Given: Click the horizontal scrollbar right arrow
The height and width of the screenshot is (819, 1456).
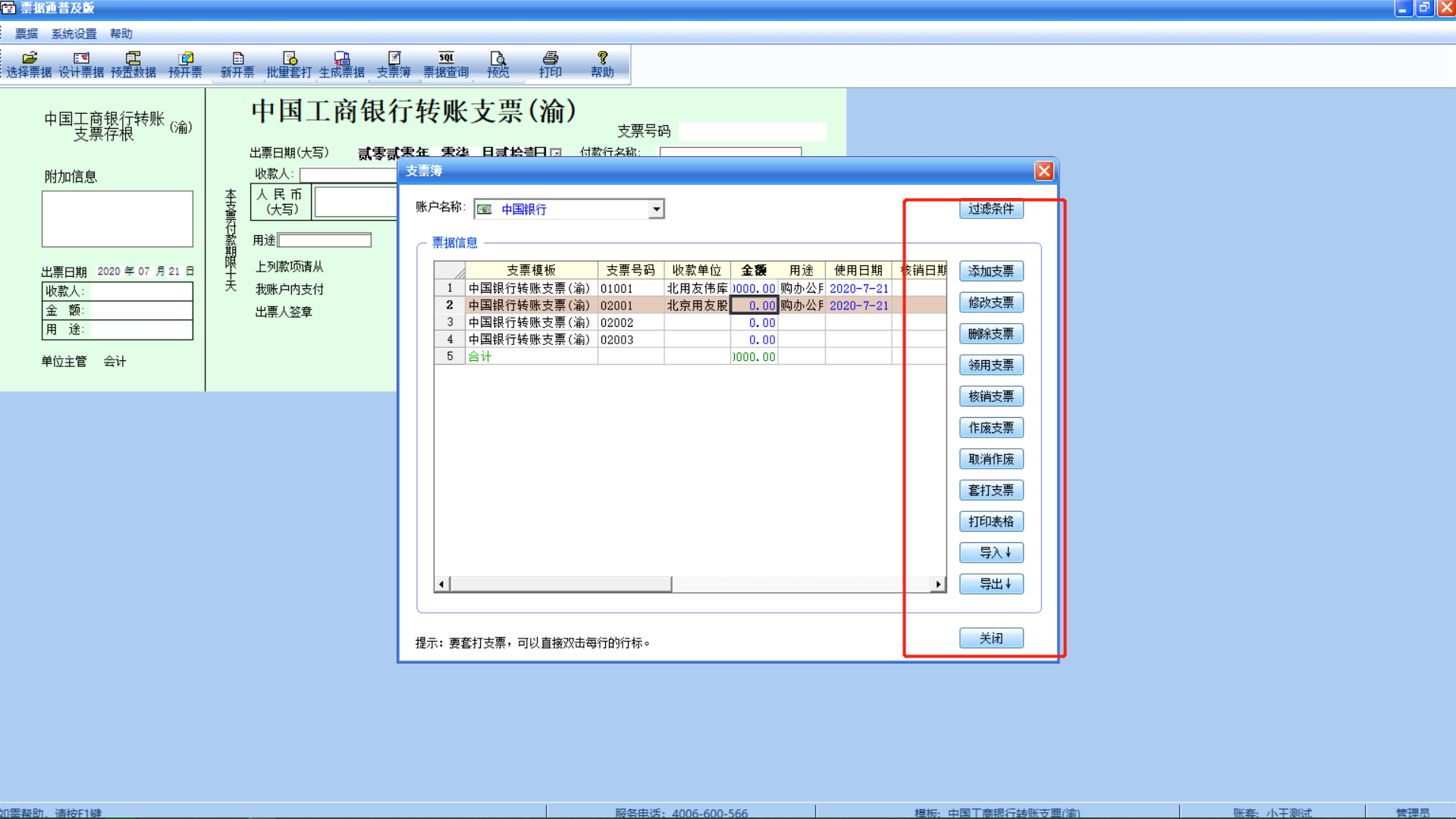Looking at the screenshot, I should click(x=938, y=584).
